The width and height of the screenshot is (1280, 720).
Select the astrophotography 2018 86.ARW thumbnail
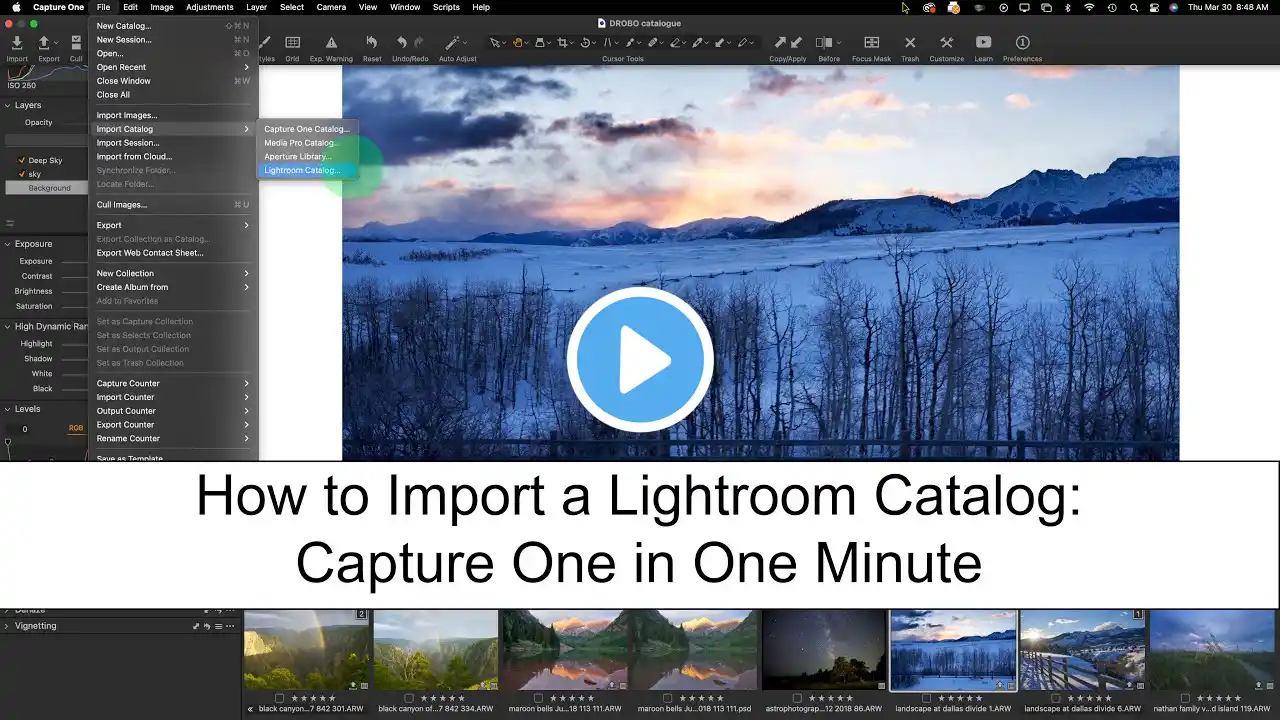point(824,650)
